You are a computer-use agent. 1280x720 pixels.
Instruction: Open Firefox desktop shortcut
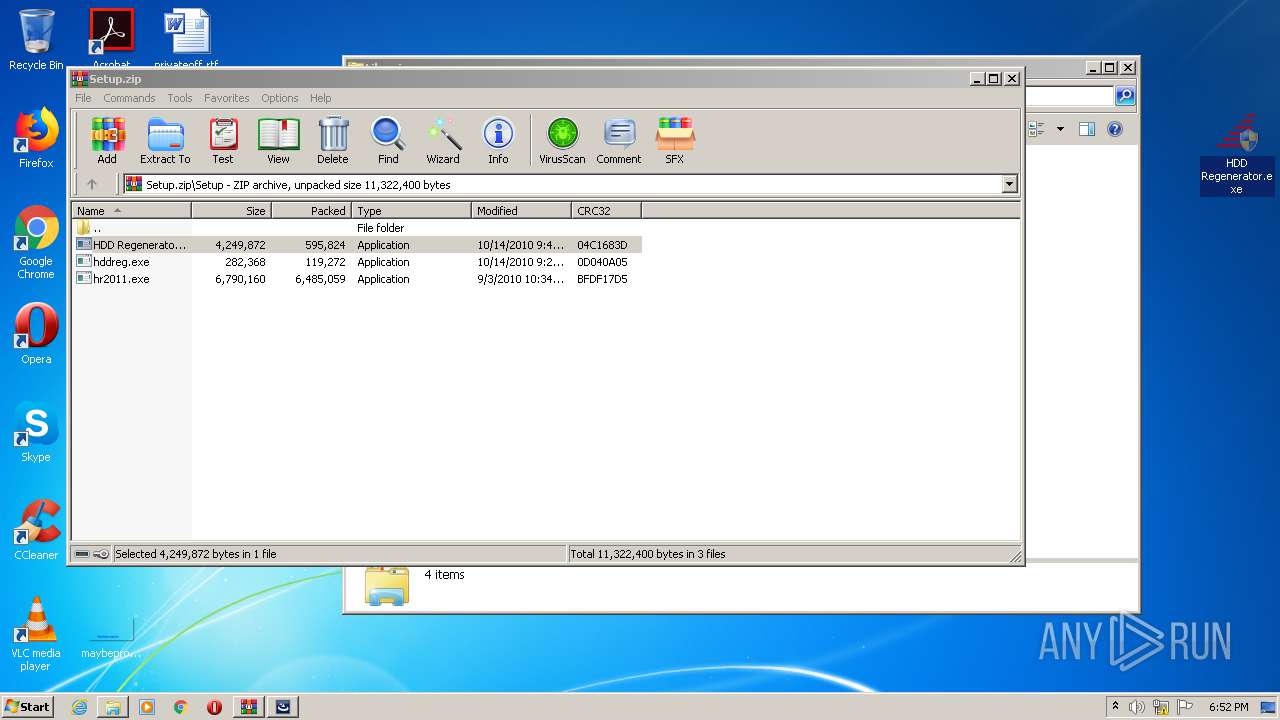click(x=36, y=138)
